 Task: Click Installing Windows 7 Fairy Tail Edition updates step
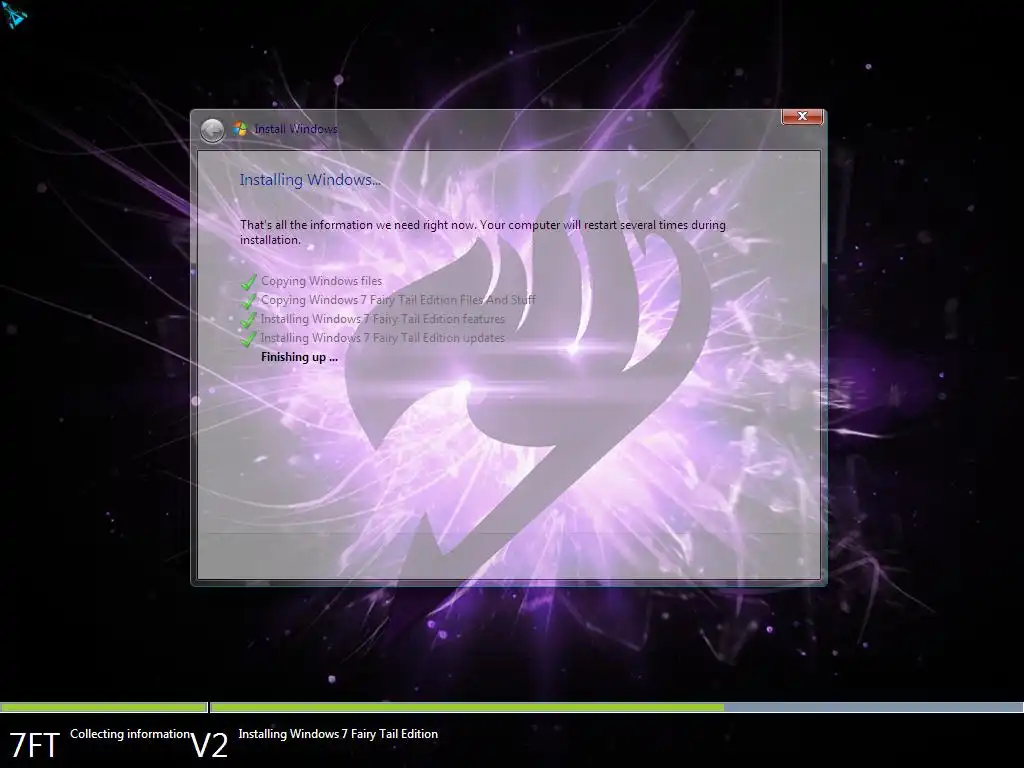[383, 338]
